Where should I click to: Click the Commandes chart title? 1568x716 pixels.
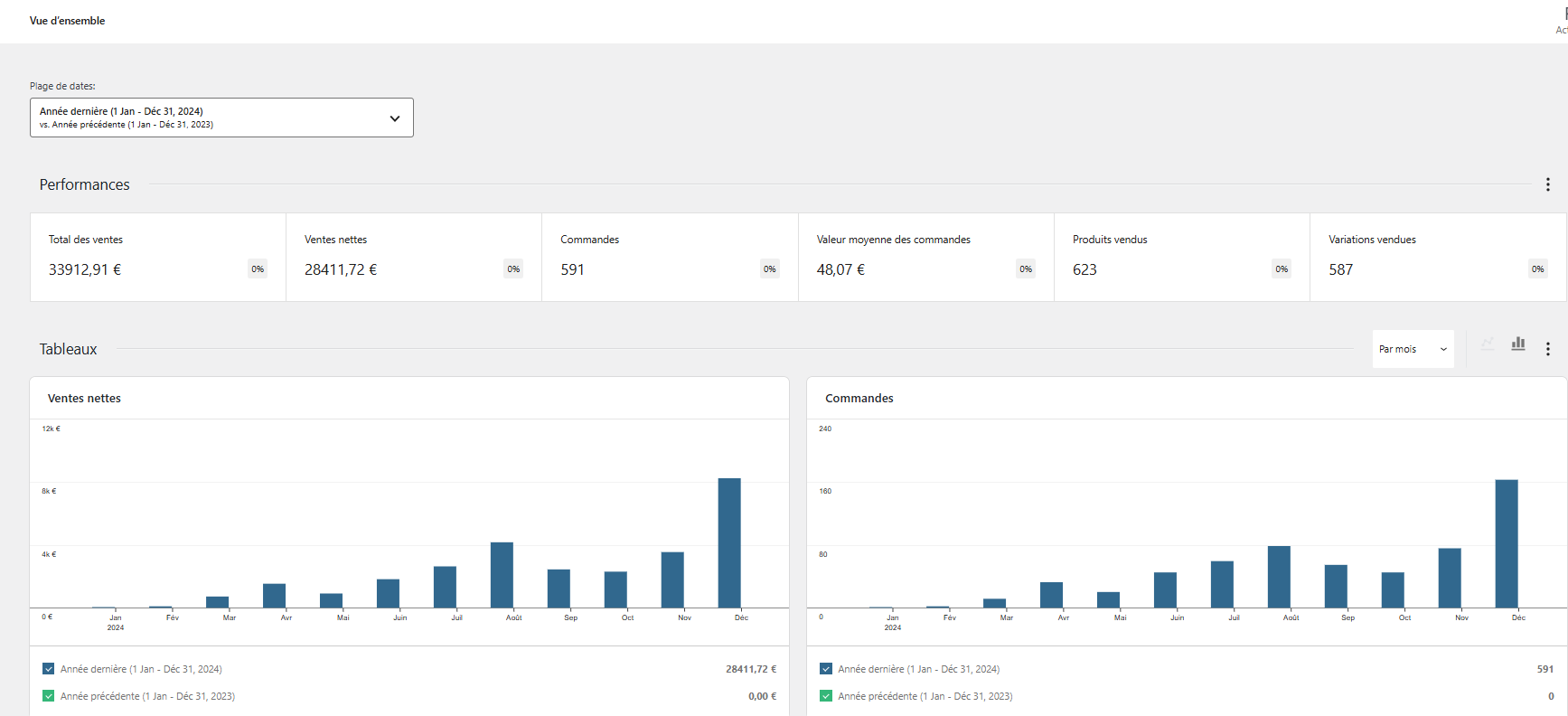click(x=859, y=399)
